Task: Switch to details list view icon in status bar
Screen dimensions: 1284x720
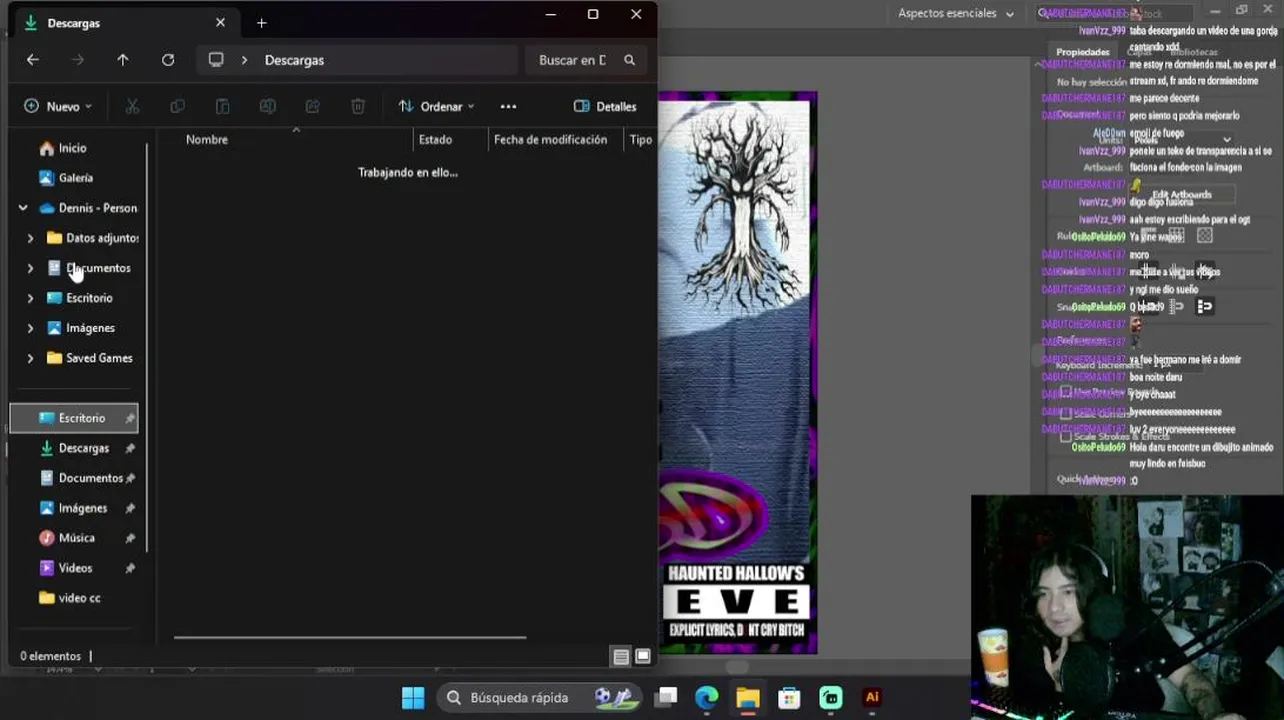Action: 621,656
